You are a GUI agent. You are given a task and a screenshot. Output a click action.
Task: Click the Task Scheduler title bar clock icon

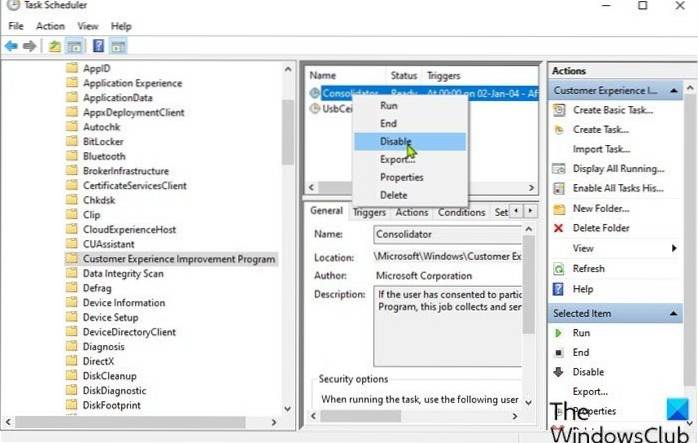pyautogui.click(x=13, y=5)
